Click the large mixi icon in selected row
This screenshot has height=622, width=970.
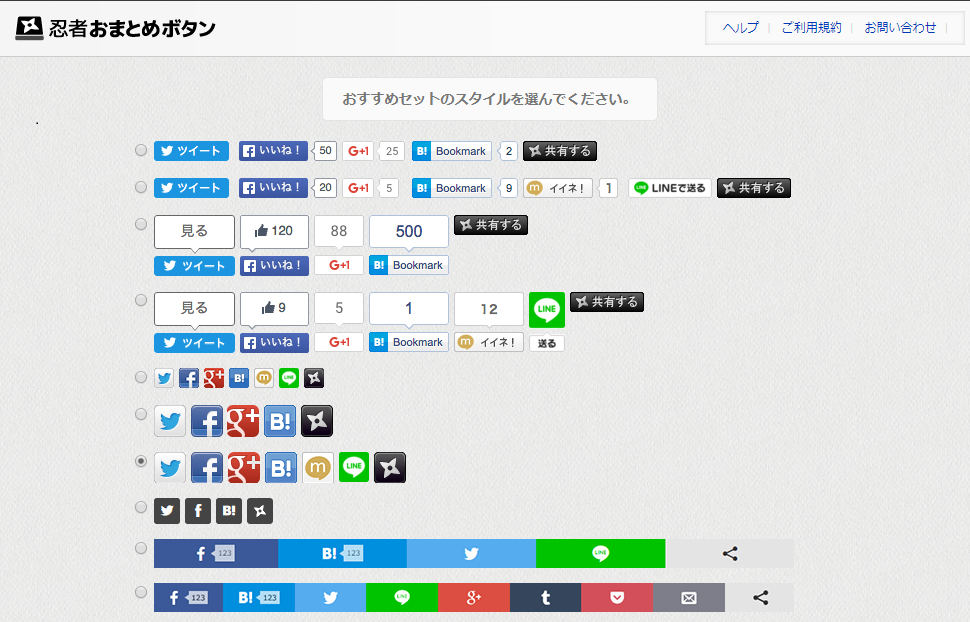(x=318, y=468)
